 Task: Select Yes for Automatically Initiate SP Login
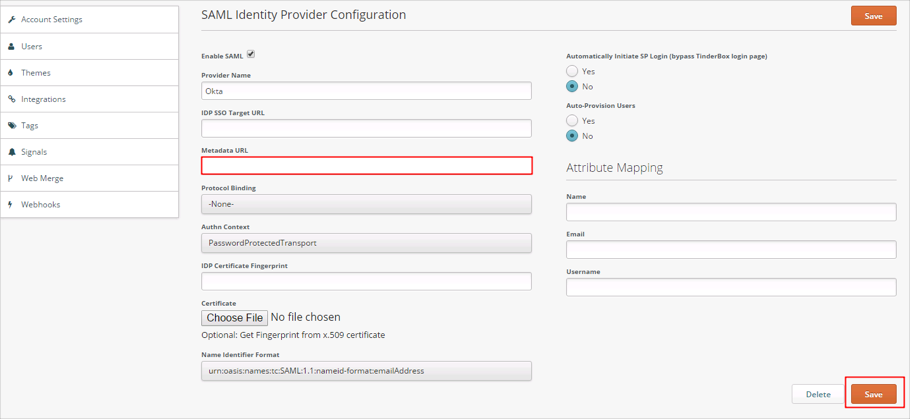click(x=572, y=72)
